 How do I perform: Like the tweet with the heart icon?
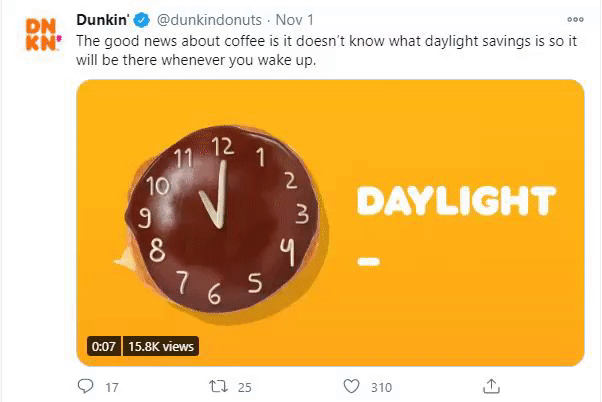(x=351, y=386)
